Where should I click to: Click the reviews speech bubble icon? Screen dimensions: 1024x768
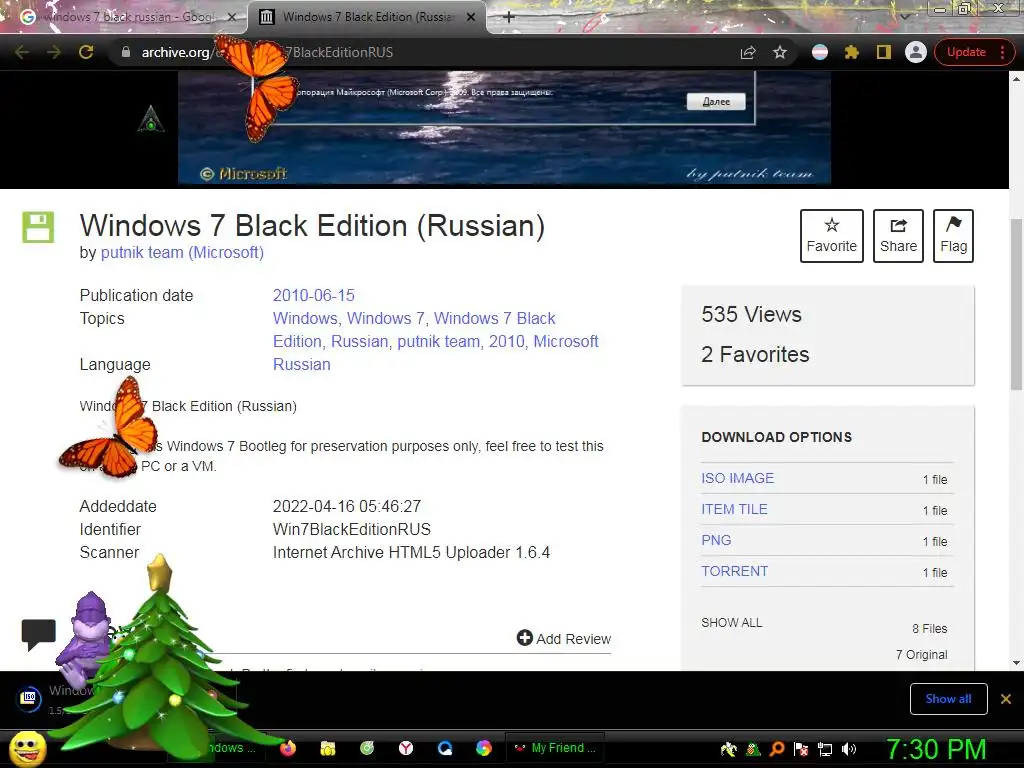39,635
